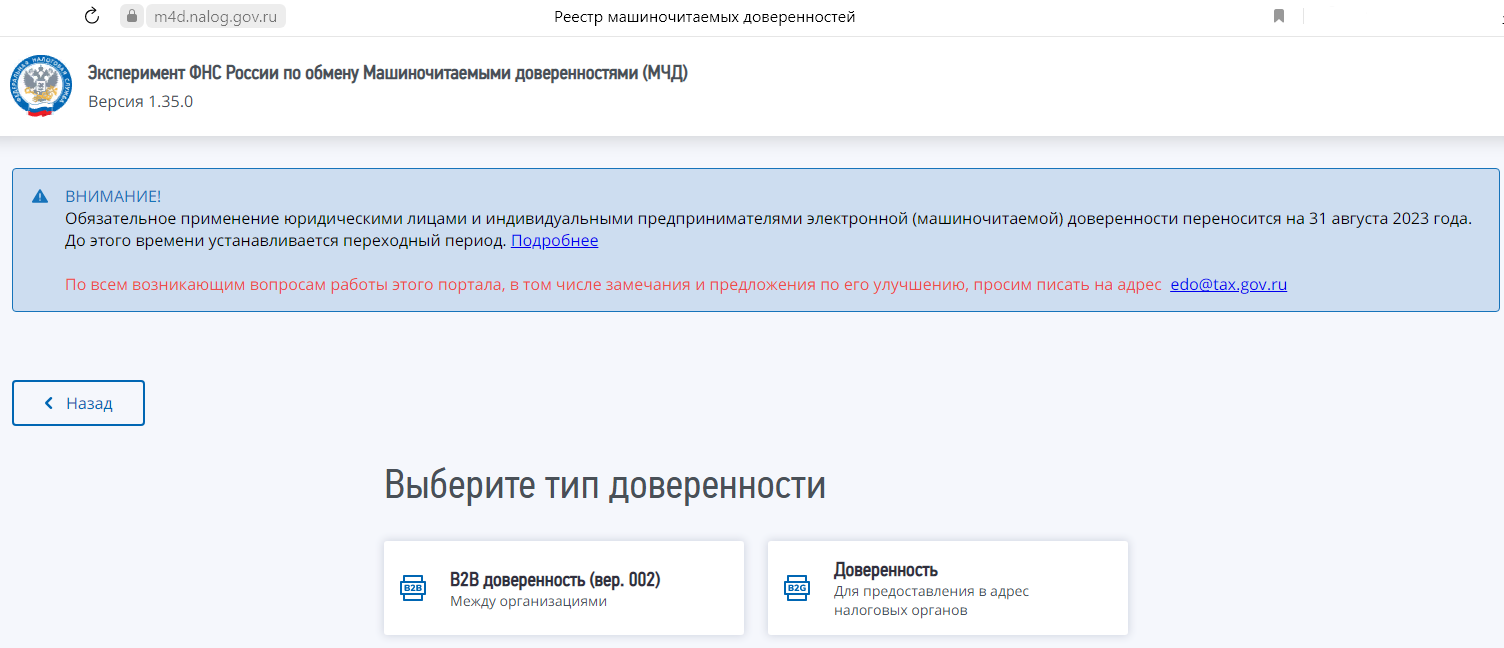Viewport: 1504px width, 648px height.
Task: Click the site security padlock icon
Action: pyautogui.click(x=132, y=16)
